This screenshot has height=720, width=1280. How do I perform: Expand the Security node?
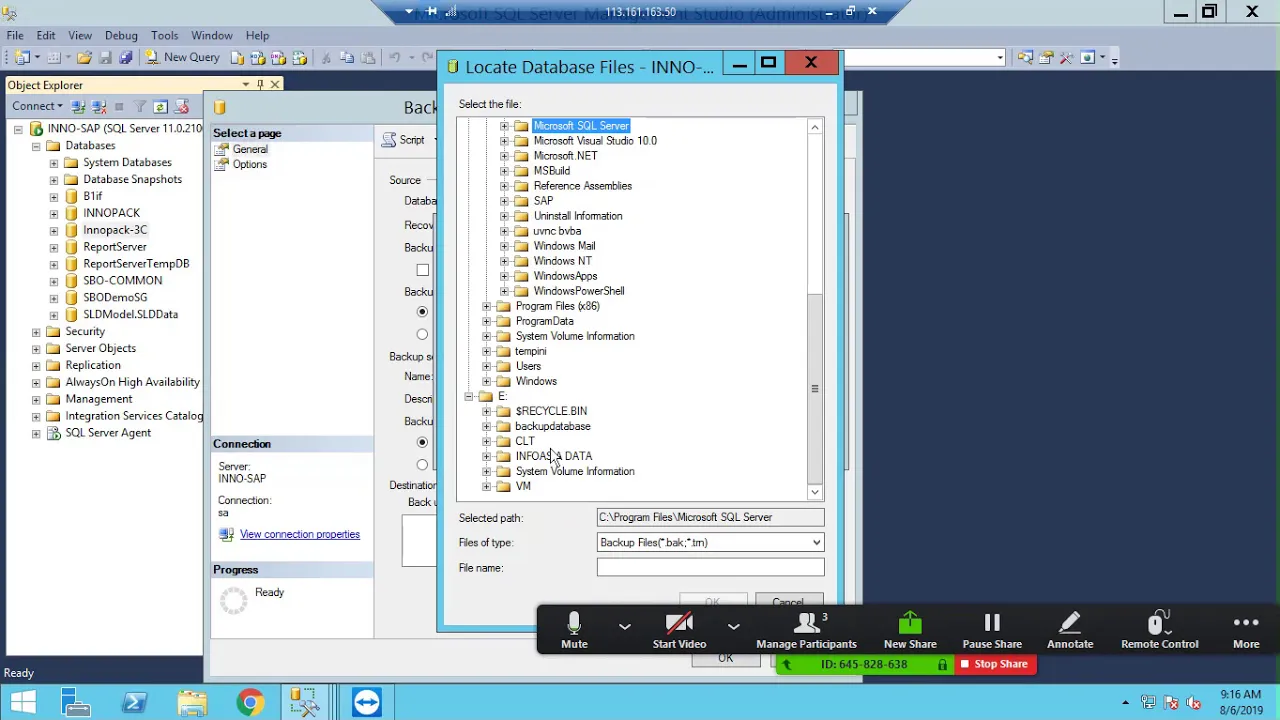(x=36, y=332)
